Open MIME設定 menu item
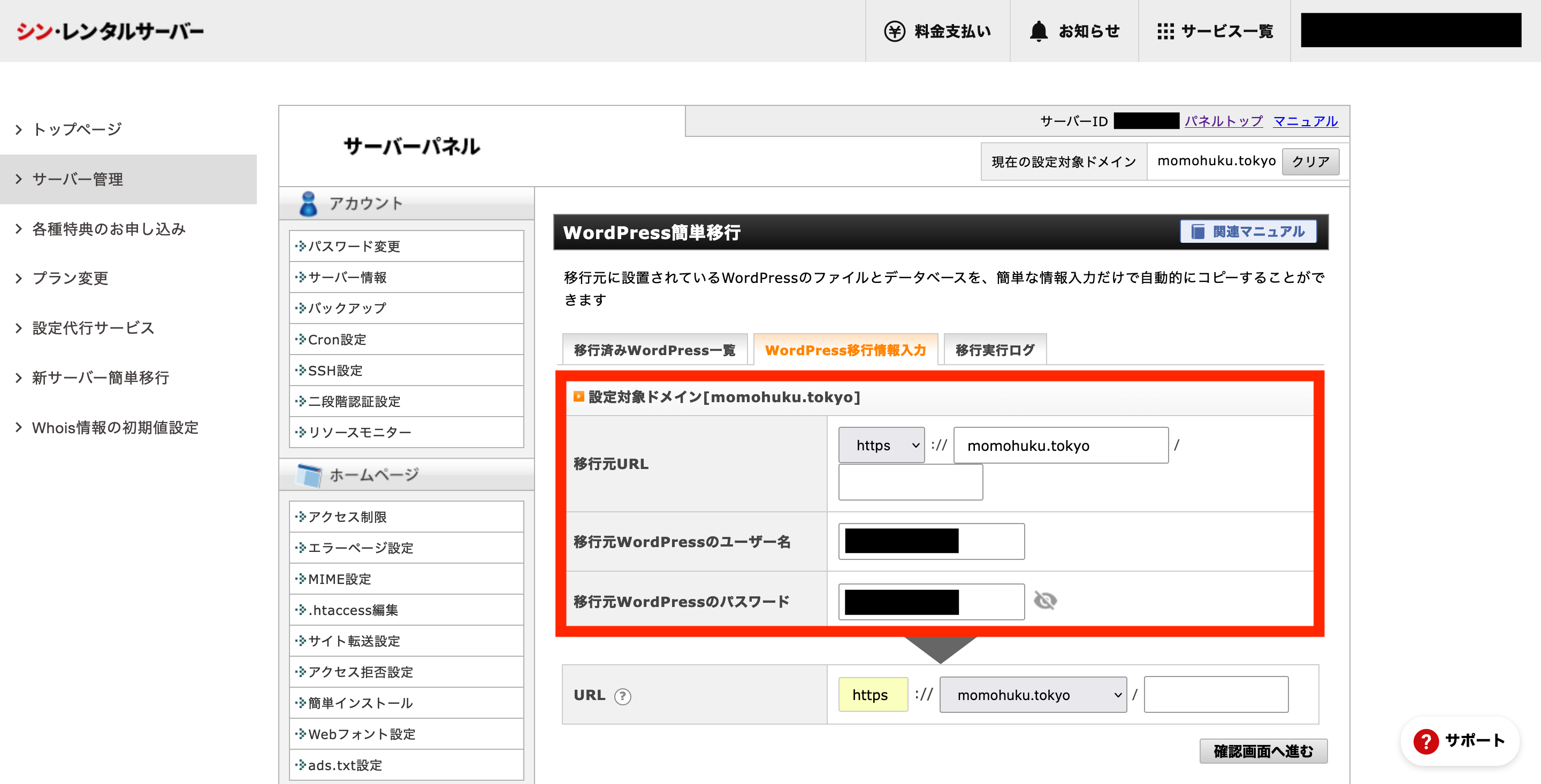 coord(406,579)
